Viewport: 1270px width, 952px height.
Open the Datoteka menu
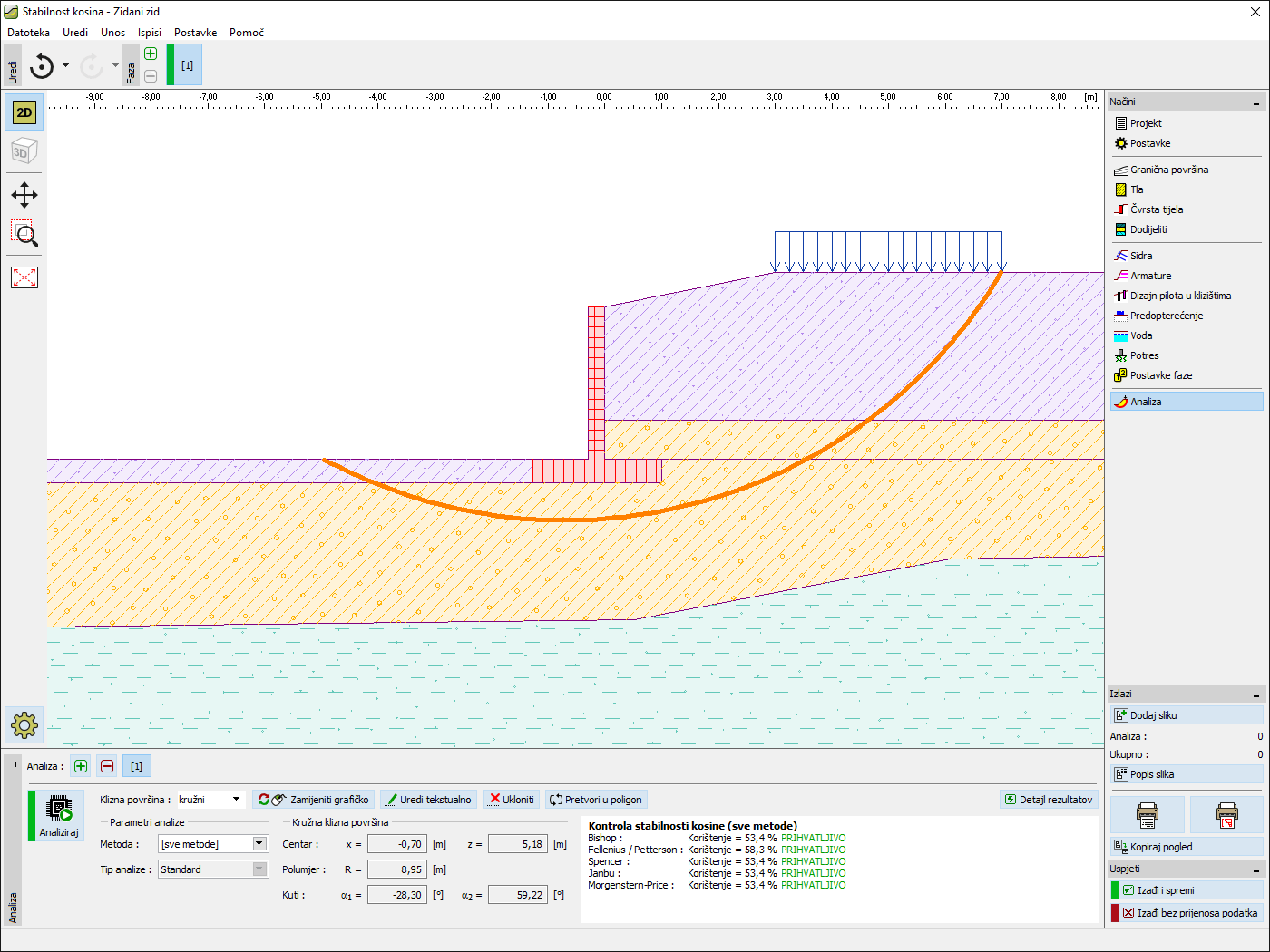(x=29, y=33)
